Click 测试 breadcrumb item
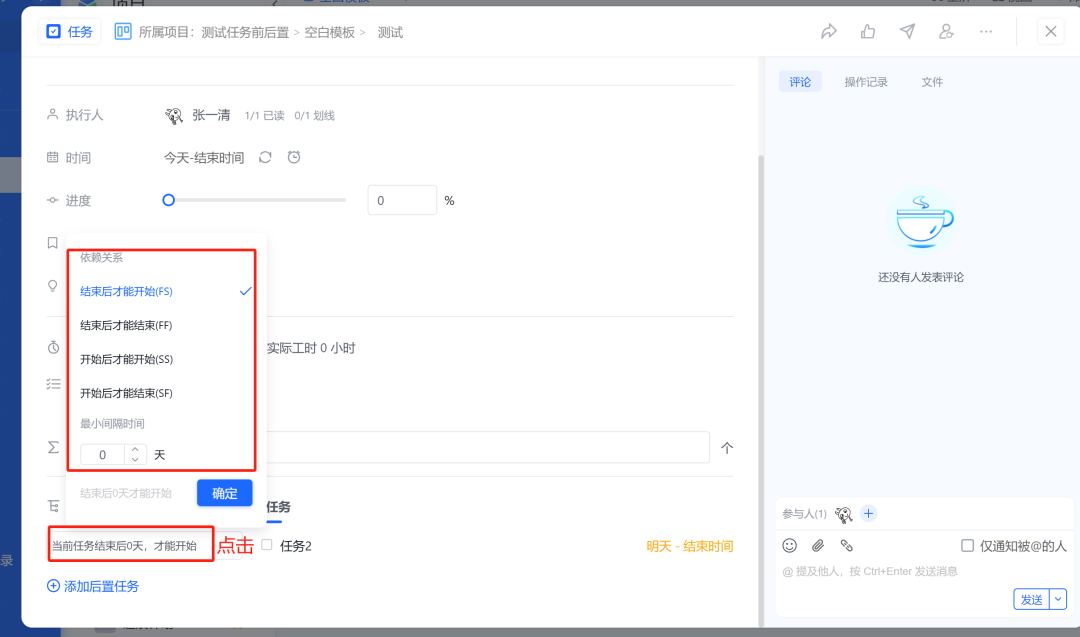 (390, 32)
